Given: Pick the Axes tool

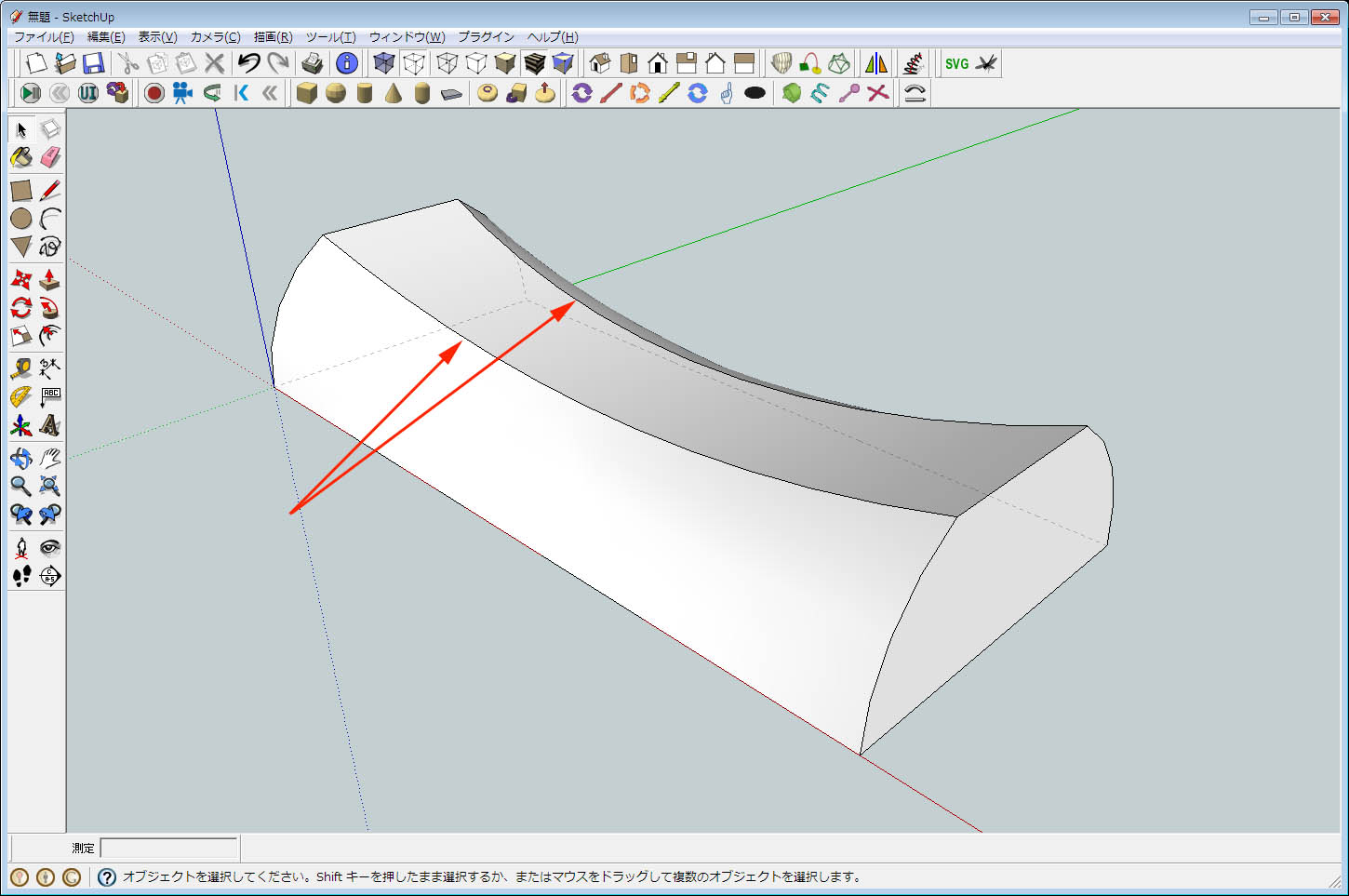Looking at the screenshot, I should 21,425.
